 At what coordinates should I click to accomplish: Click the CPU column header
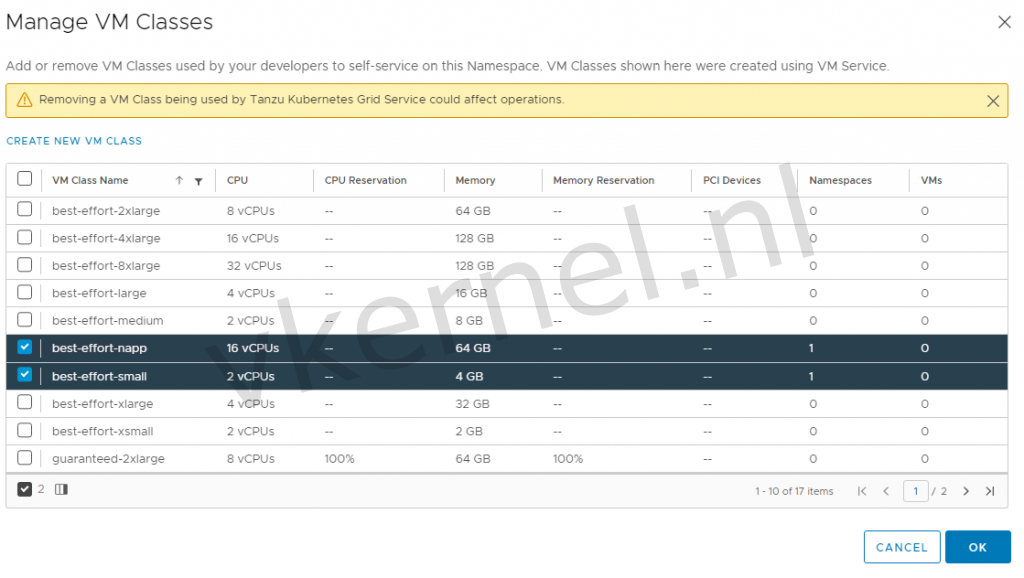click(236, 180)
